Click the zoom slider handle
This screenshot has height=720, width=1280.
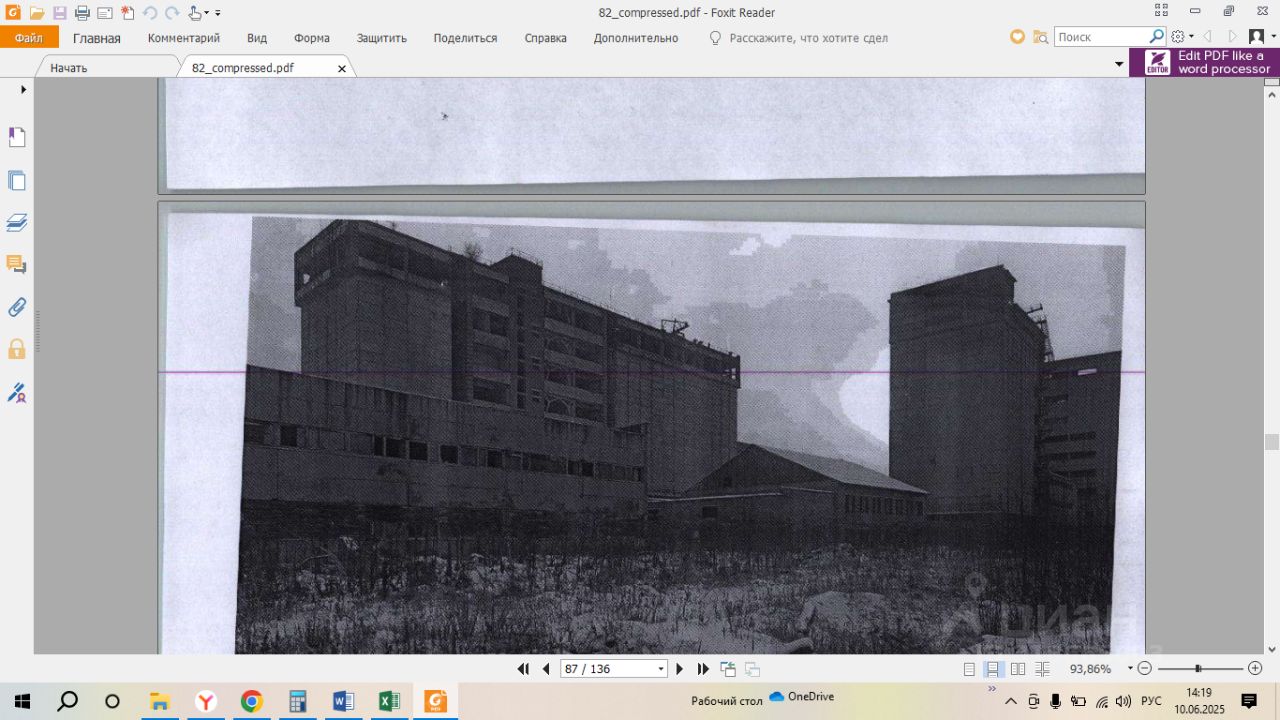click(1198, 669)
